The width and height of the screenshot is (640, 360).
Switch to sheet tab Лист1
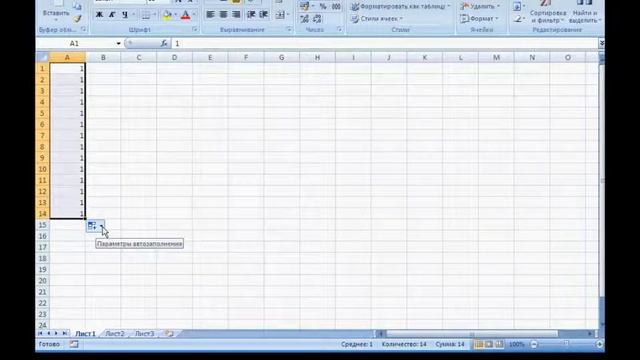[85, 334]
